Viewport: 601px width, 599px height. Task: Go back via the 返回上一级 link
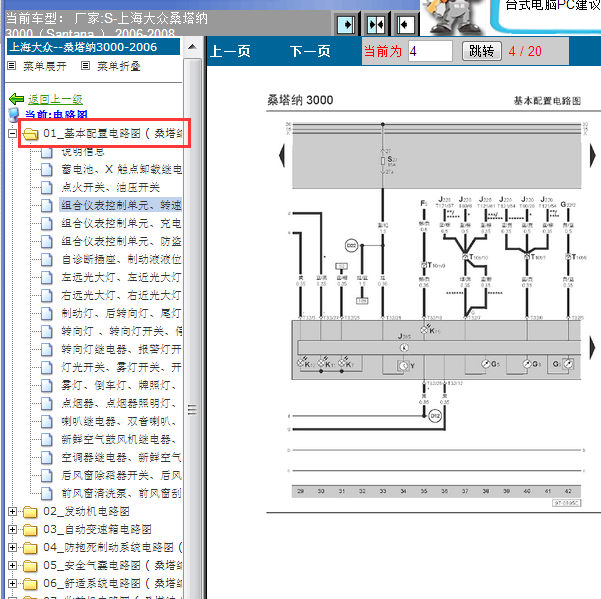pyautogui.click(x=55, y=99)
